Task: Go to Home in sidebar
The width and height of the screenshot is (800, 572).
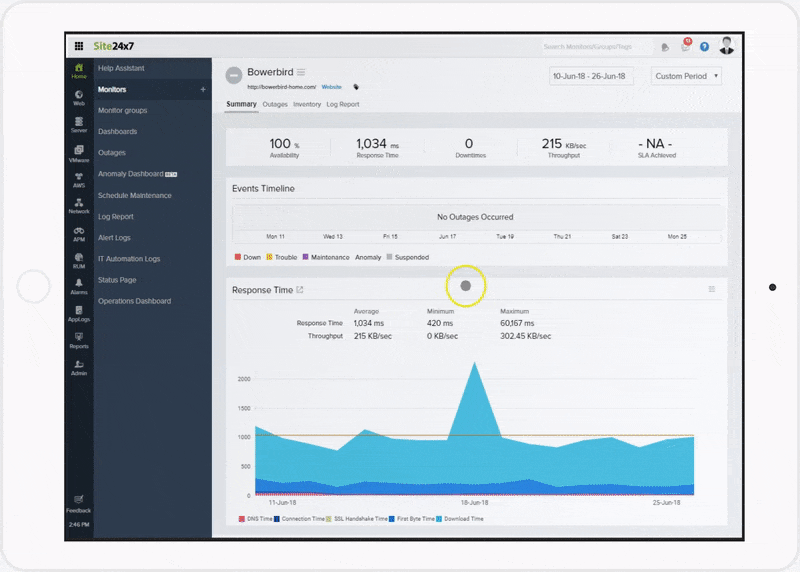Action: 79,71
